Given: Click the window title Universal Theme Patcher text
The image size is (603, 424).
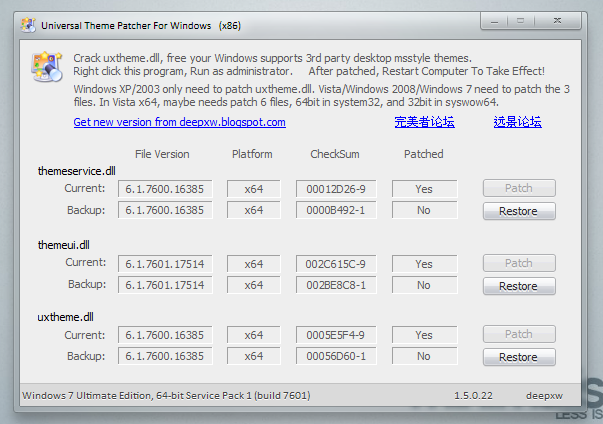Looking at the screenshot, I should (141, 26).
